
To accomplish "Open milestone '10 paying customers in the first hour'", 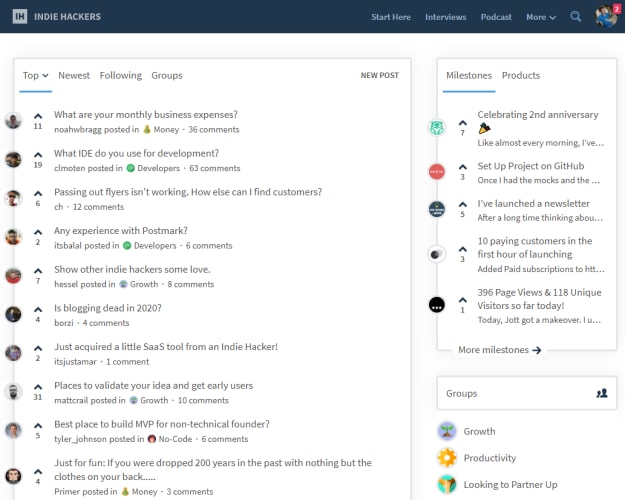I will pos(535,248).
